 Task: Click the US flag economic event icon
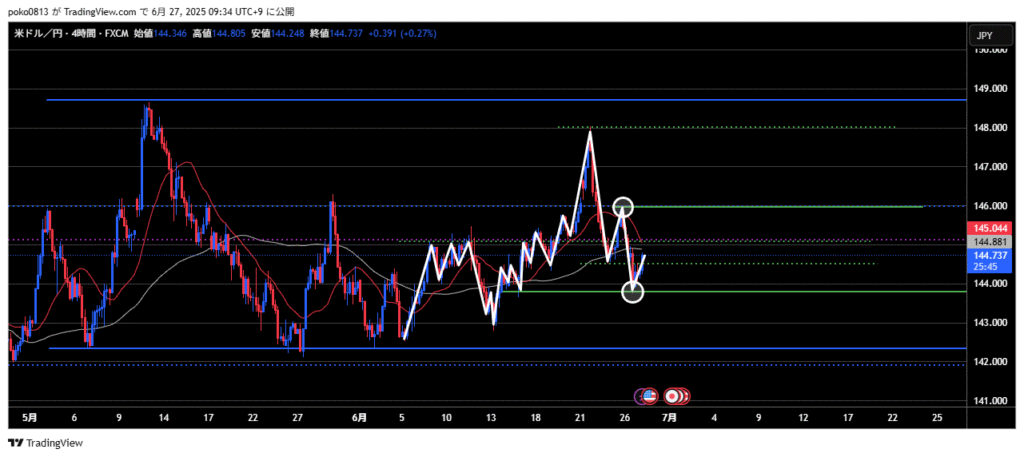tap(648, 396)
